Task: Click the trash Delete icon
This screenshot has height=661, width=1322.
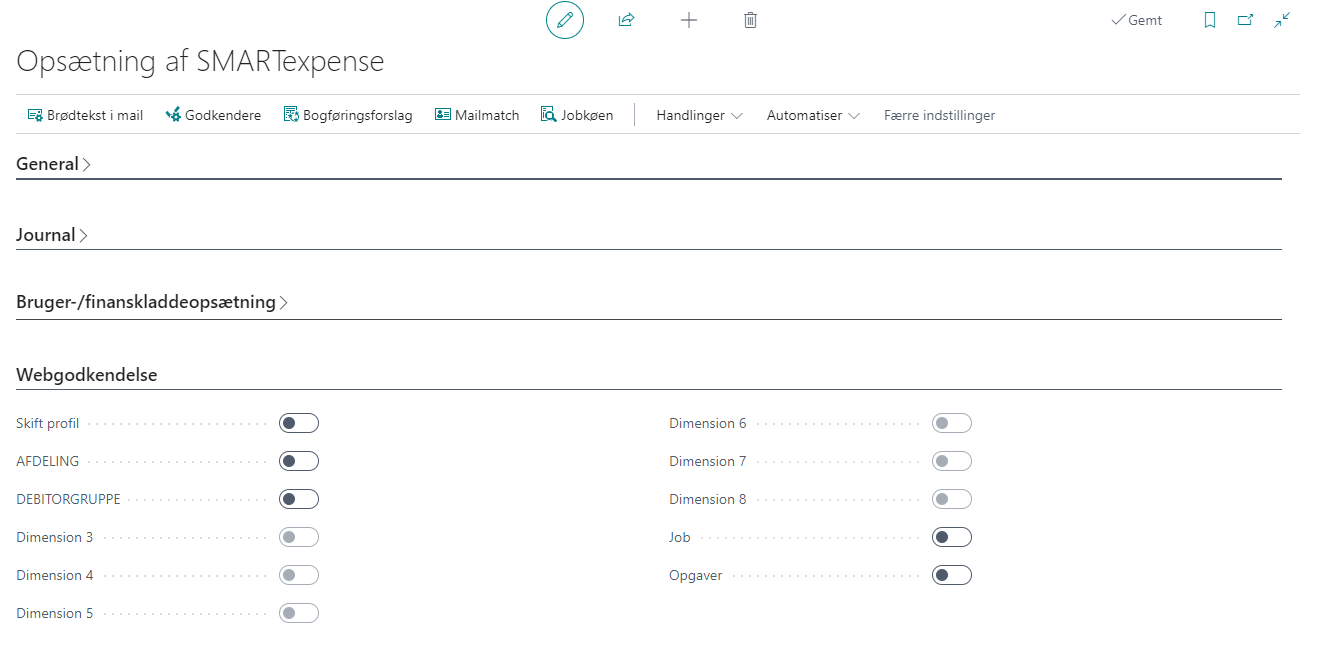Action: click(750, 20)
